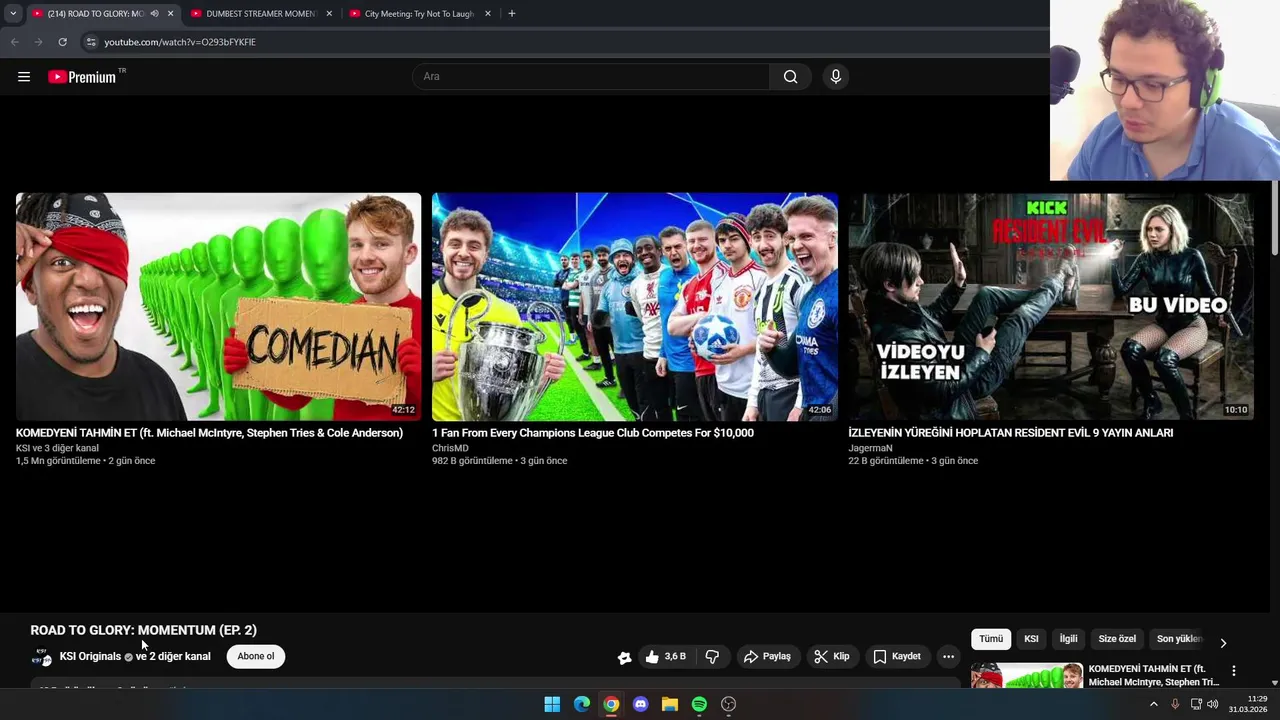Open site information icon in address bar

pos(91,42)
